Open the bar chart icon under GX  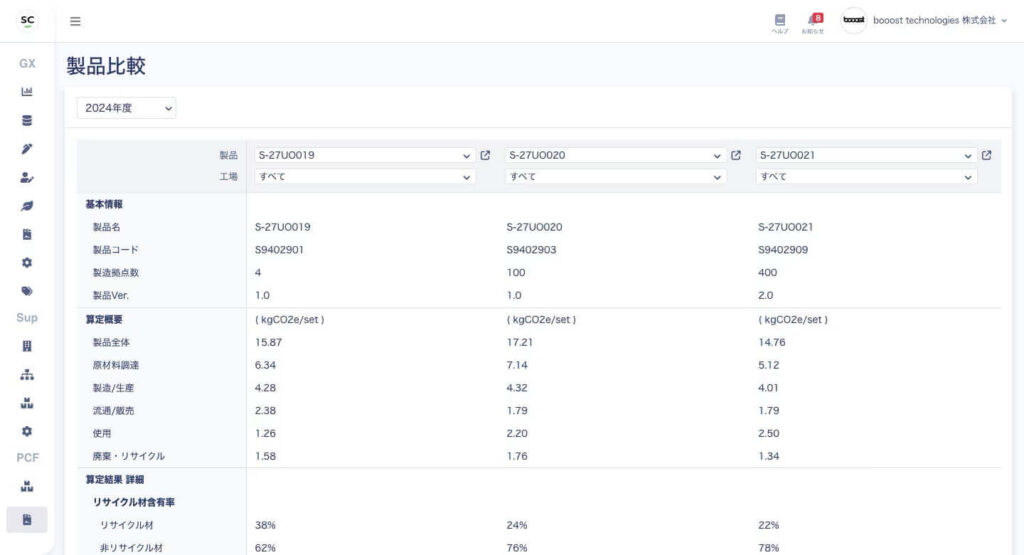[x=27, y=92]
